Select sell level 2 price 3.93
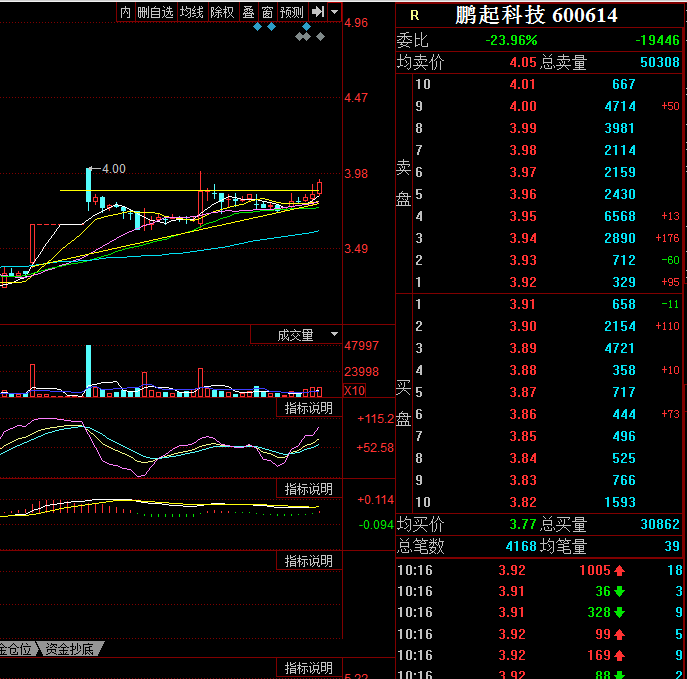687x679 pixels. 523,260
